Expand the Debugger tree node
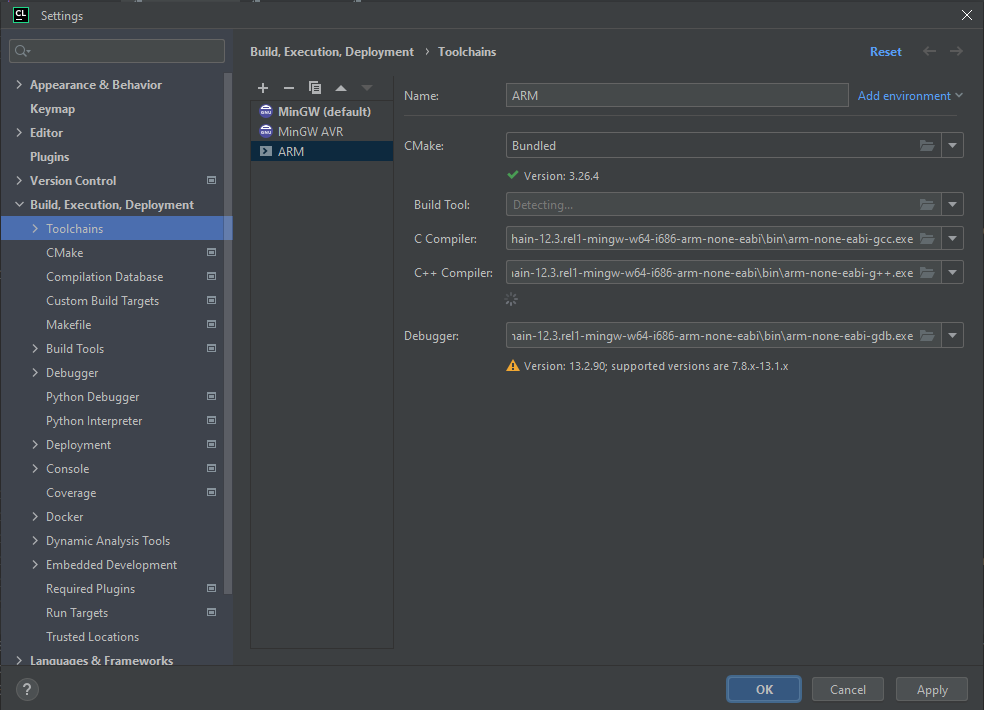Viewport: 984px width, 710px height. click(35, 372)
